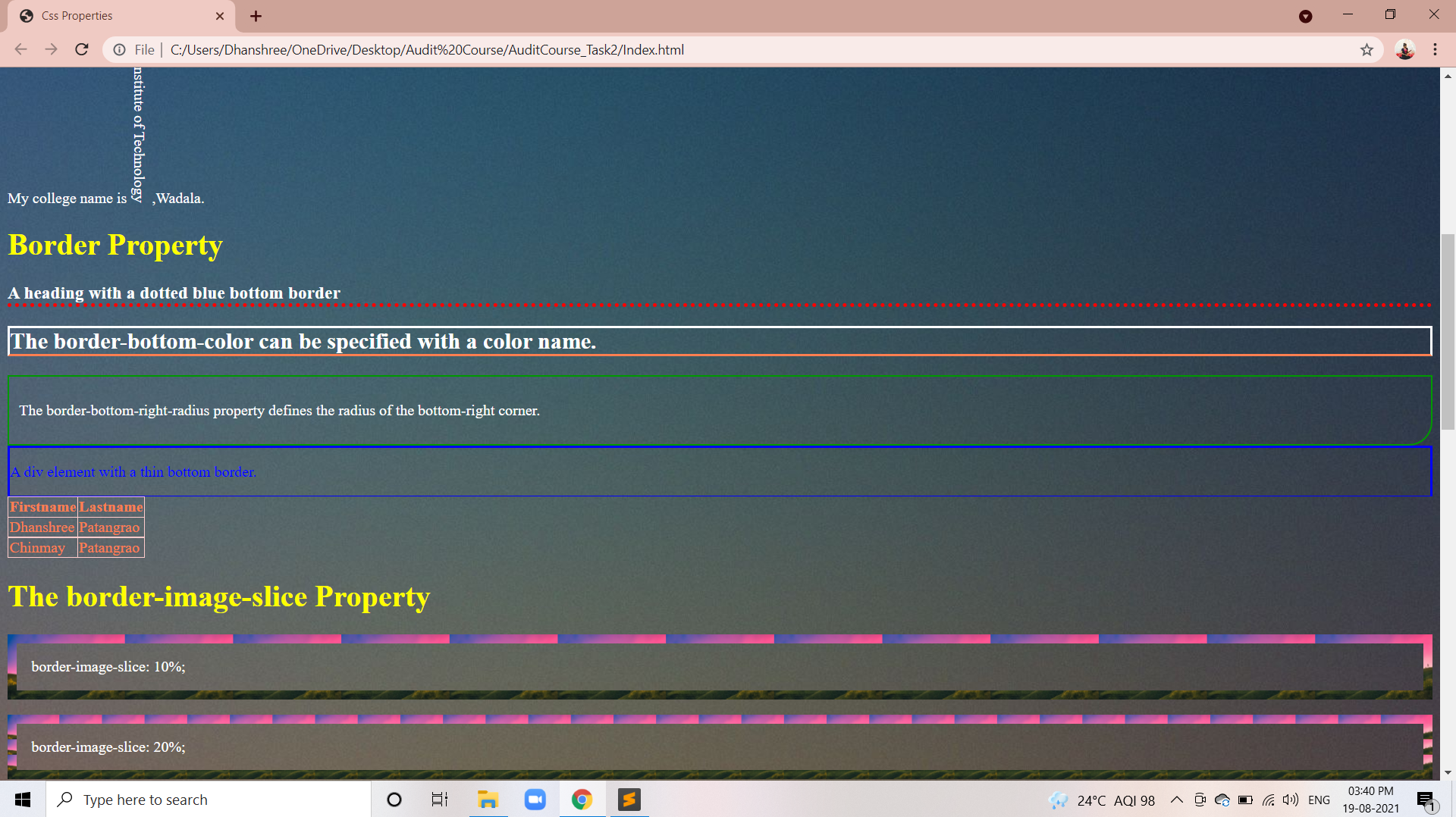Click the scrollbar up arrow
The width and height of the screenshot is (1456, 817).
coord(1448,76)
